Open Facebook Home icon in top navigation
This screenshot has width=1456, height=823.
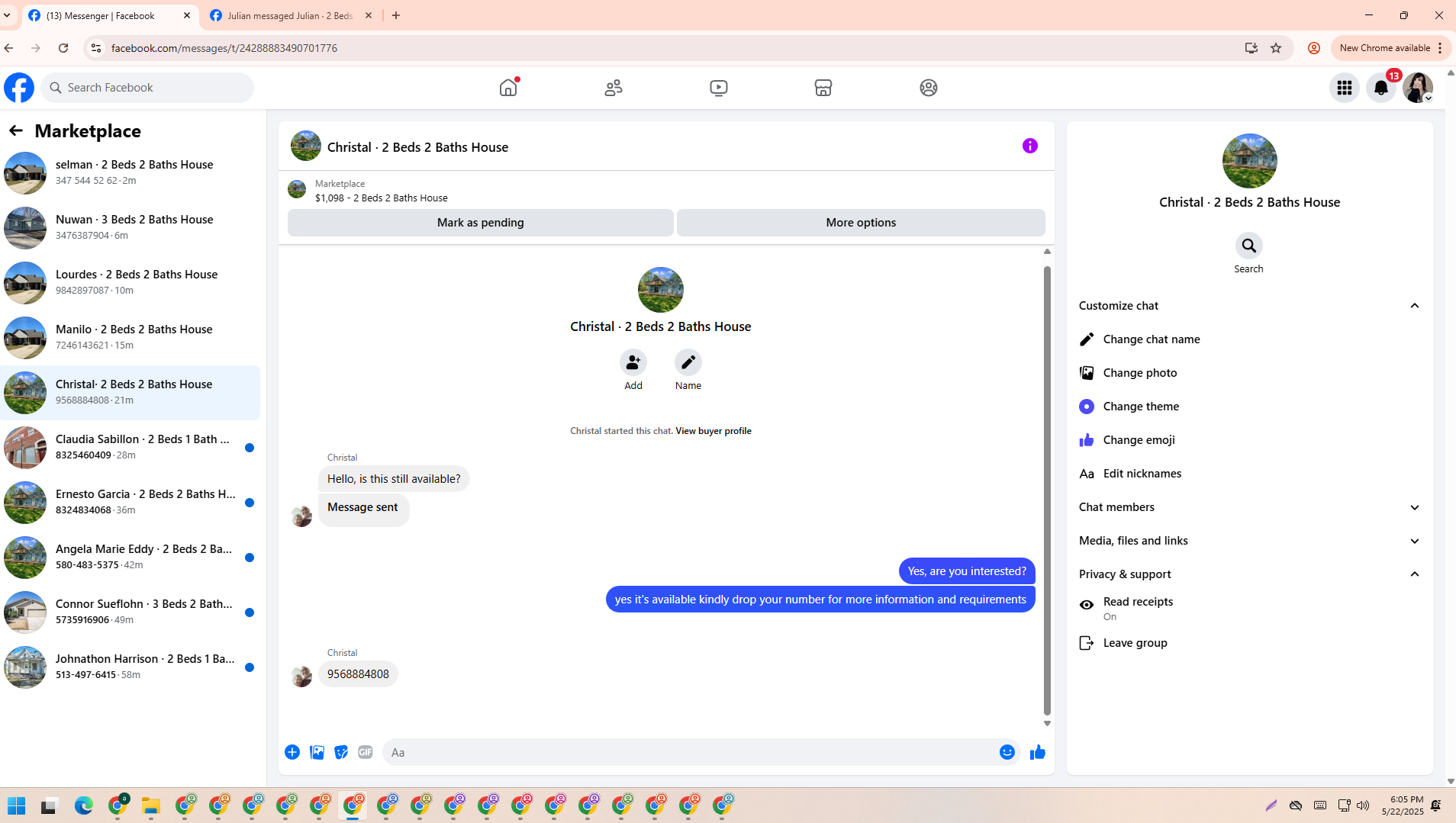[x=508, y=88]
